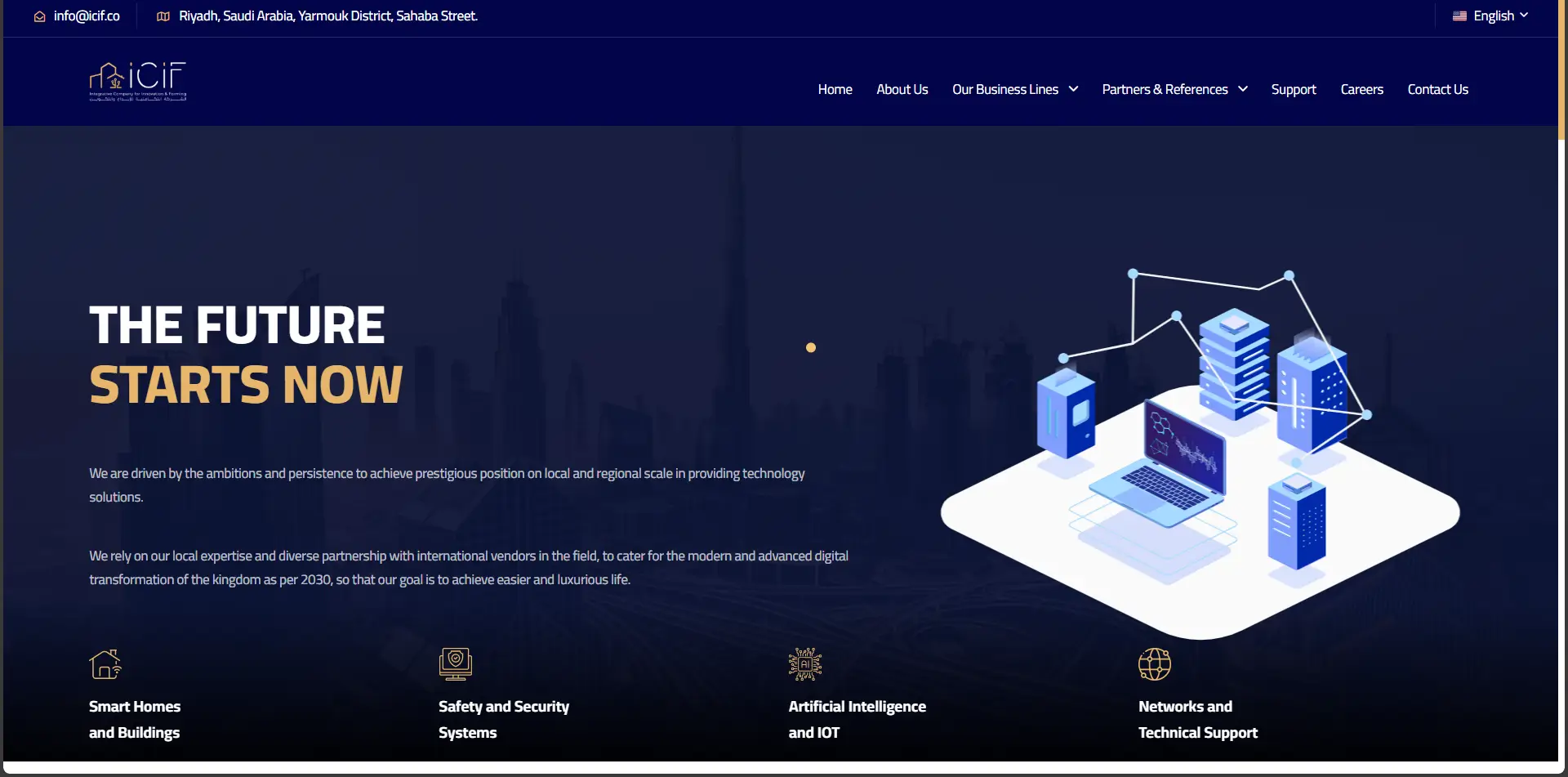Go to the Home page

[835, 90]
